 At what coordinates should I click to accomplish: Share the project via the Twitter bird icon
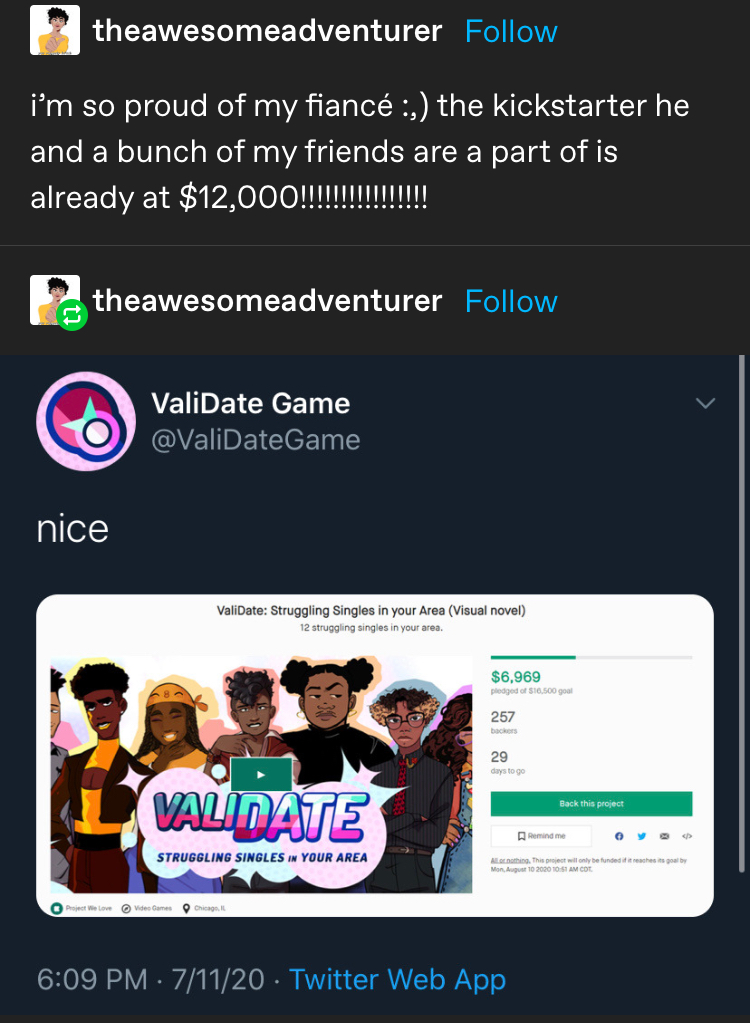pyautogui.click(x=641, y=836)
